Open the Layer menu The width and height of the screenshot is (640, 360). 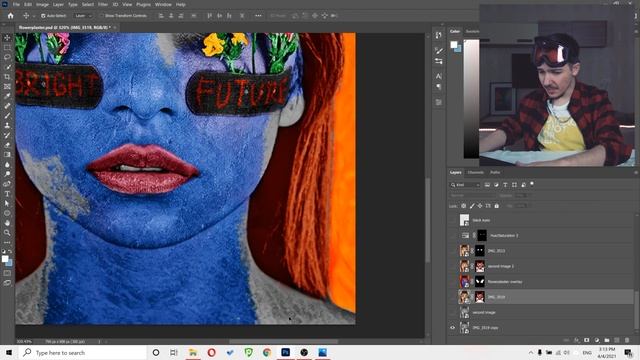[x=58, y=4]
